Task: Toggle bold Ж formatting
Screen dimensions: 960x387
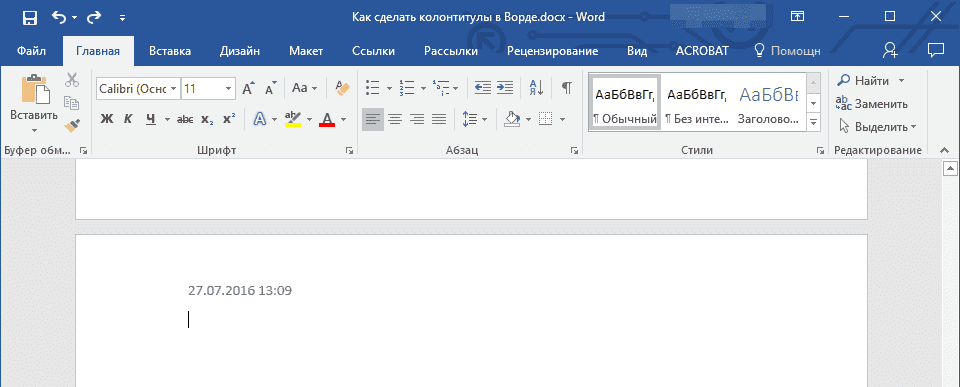Action: click(x=107, y=119)
